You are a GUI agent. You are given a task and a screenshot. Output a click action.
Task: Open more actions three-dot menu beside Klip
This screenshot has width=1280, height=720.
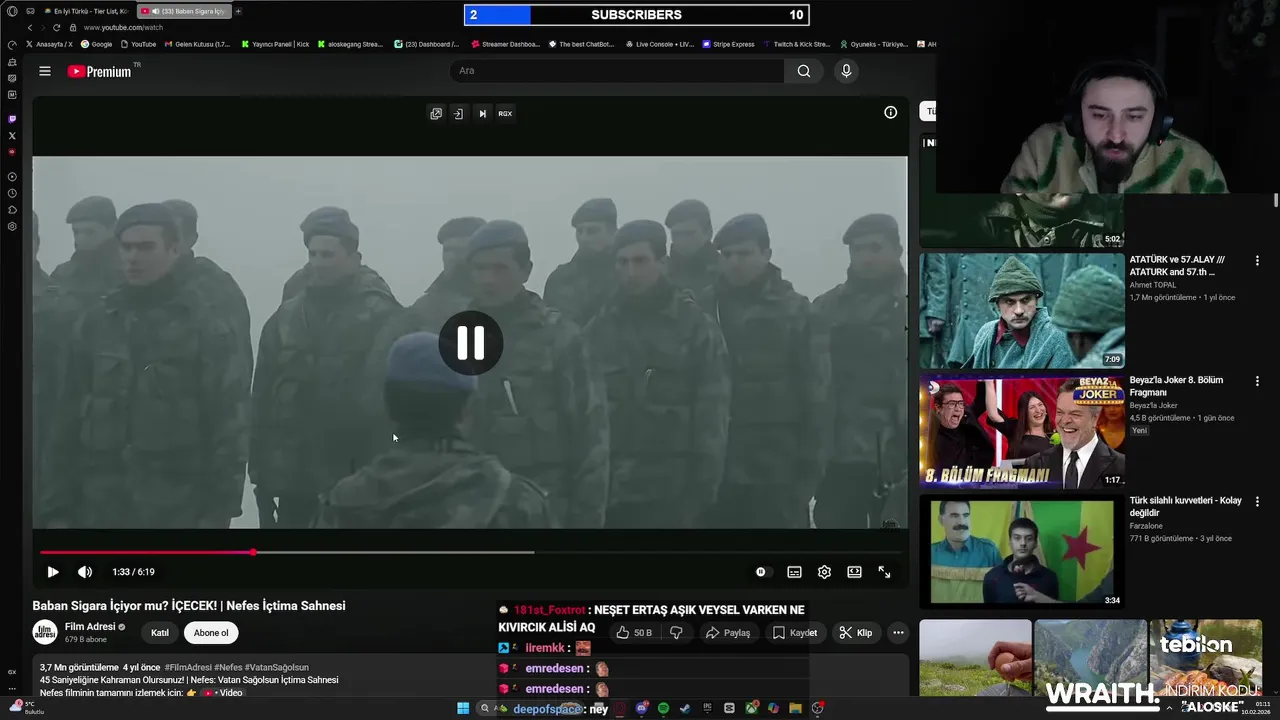pyautogui.click(x=898, y=632)
